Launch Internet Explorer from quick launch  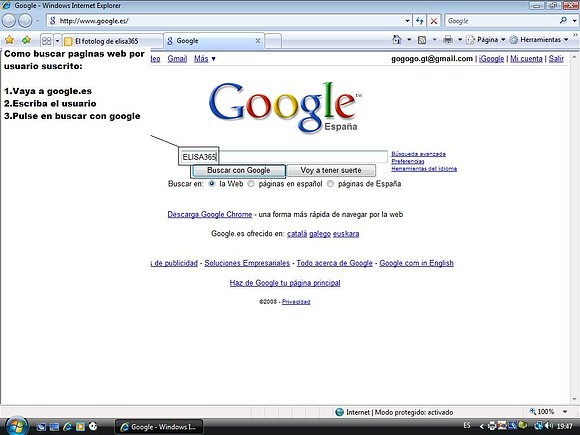(67, 426)
